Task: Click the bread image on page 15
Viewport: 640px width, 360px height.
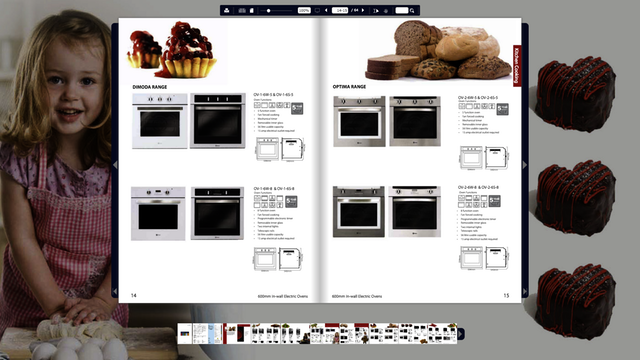Action: tap(438, 50)
